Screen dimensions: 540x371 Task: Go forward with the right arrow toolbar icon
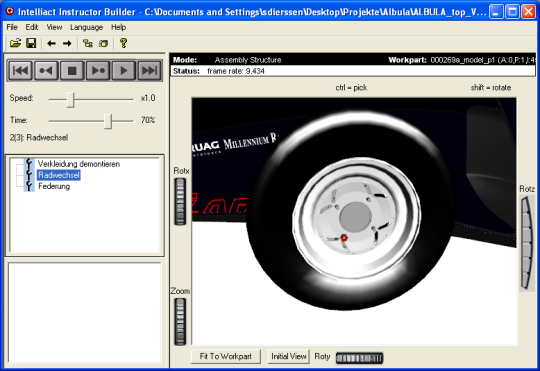[x=67, y=43]
